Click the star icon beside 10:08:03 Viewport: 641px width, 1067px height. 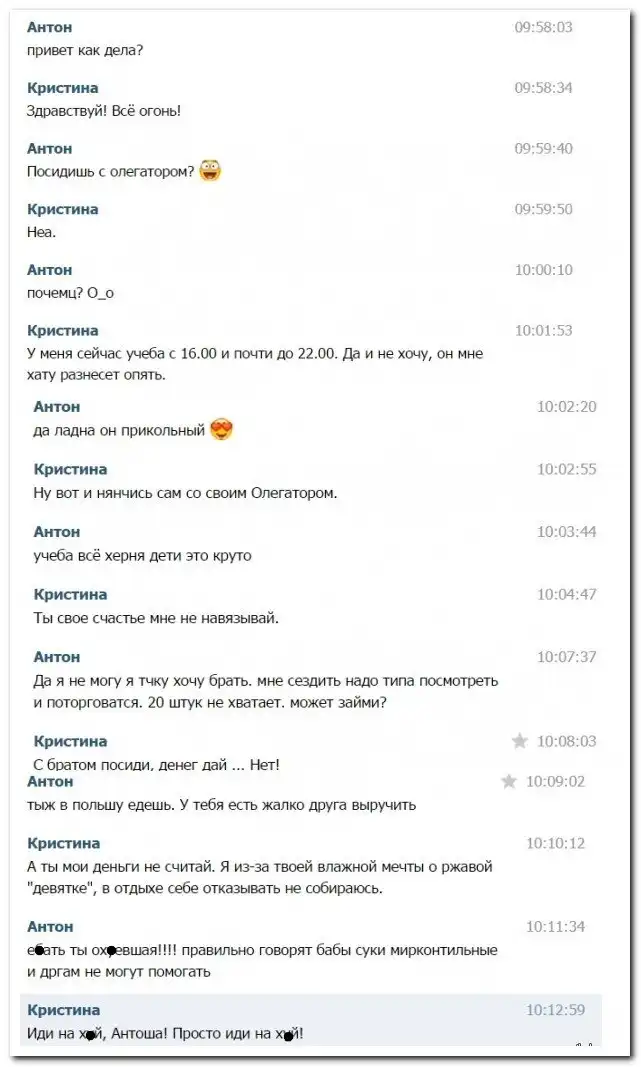520,741
